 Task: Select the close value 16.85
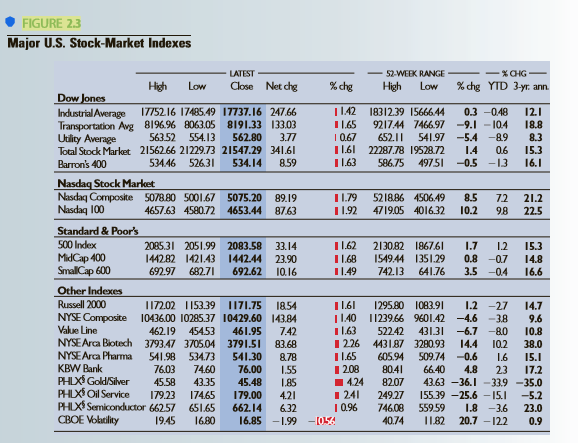(250, 421)
